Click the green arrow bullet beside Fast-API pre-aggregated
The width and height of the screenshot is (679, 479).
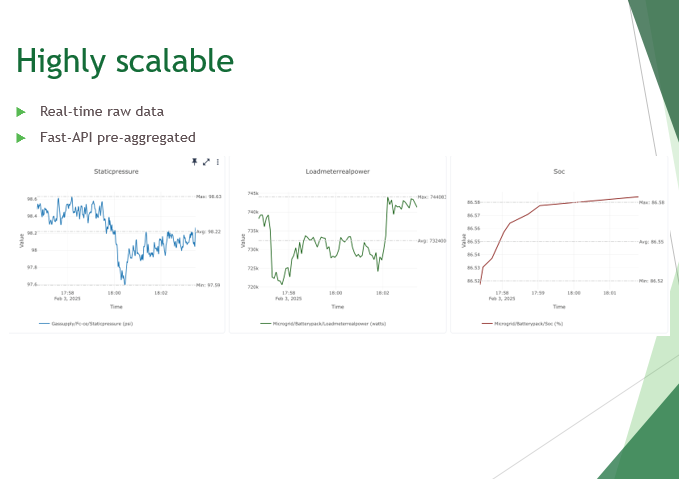[x=21, y=138]
